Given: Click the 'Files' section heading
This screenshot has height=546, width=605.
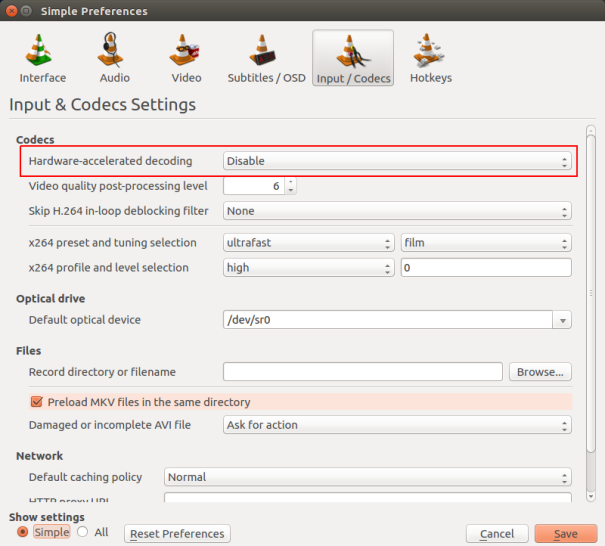Looking at the screenshot, I should pos(29,351).
